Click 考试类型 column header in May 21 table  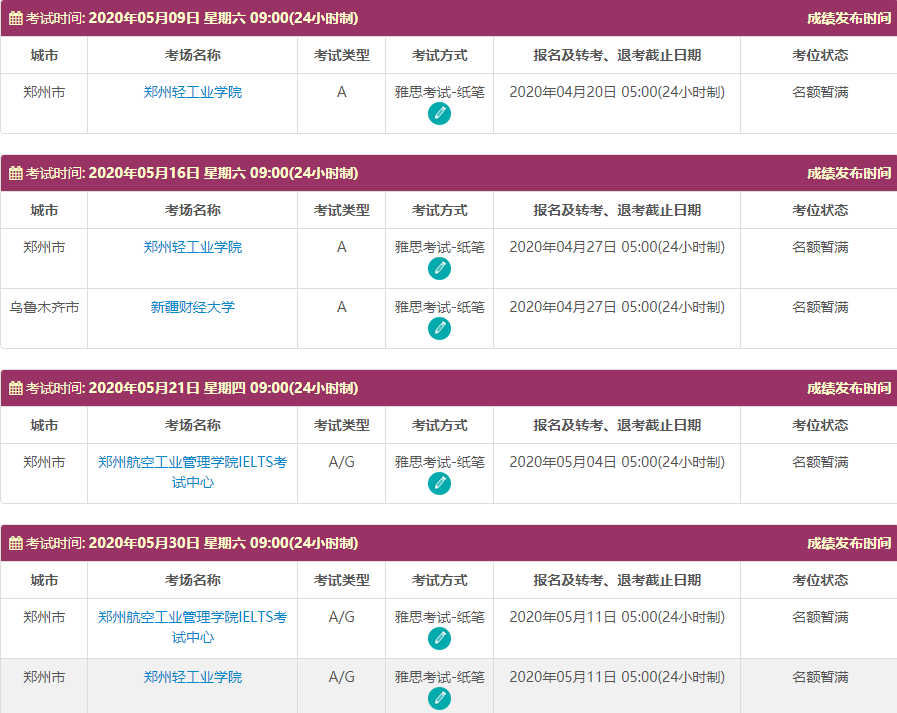342,426
